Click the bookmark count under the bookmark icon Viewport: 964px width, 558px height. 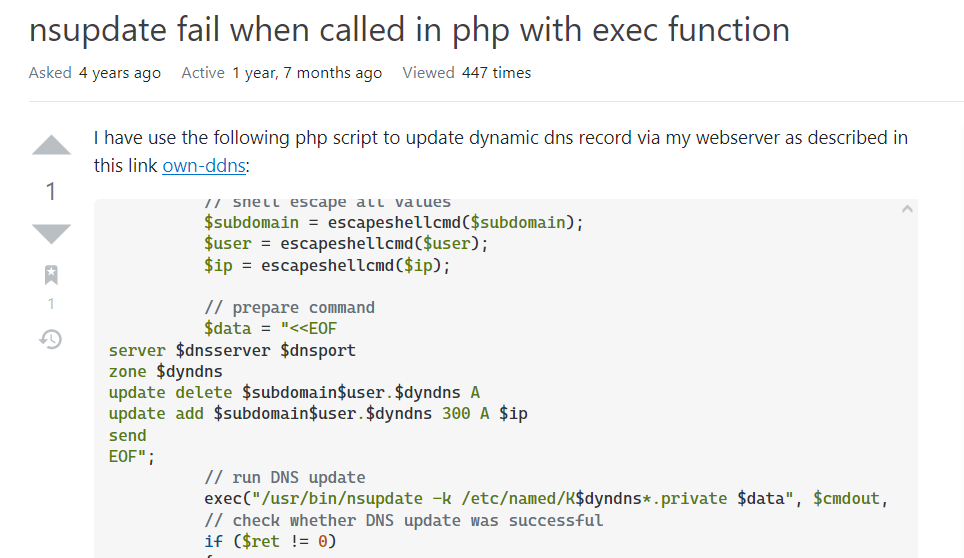coord(52,304)
